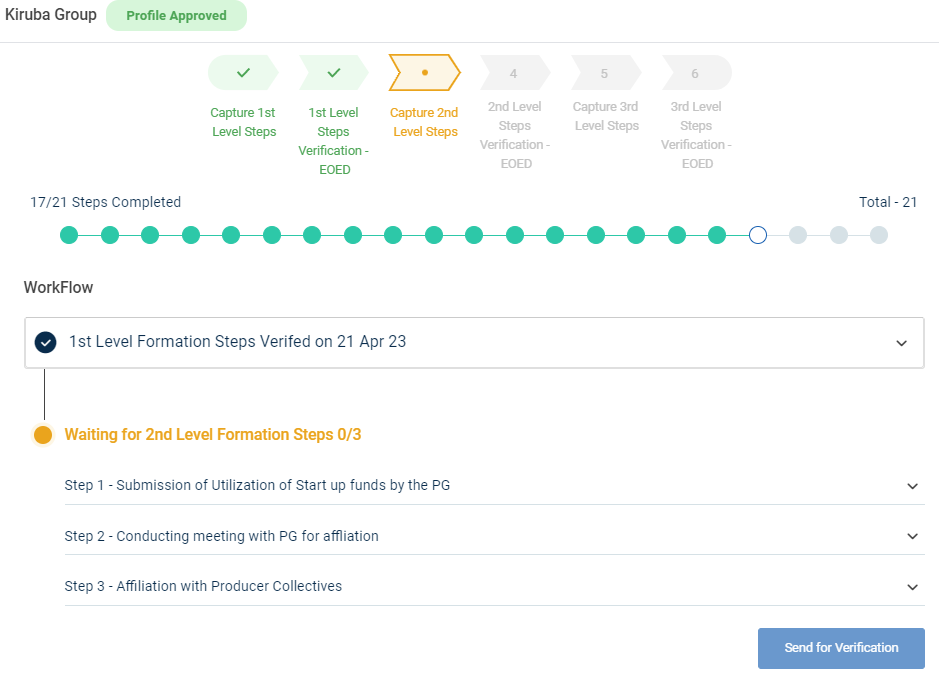939x673 pixels.
Task: Expand Step 1 Submission of Utilization chevron
Action: (x=912, y=486)
